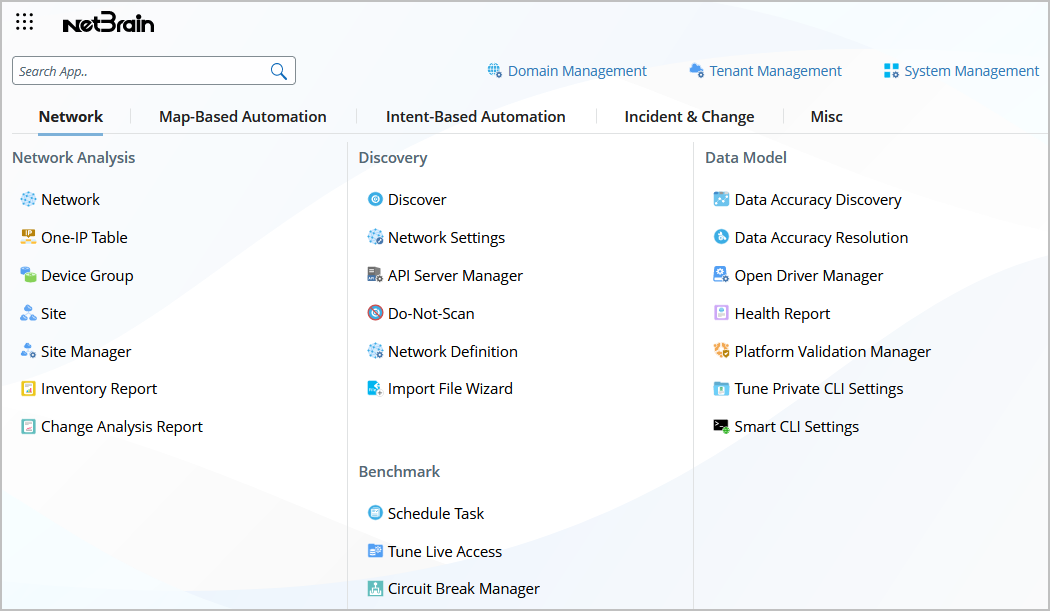Open the Inventory Report link
Screen dimensions: 1050x611
[x=99, y=389]
